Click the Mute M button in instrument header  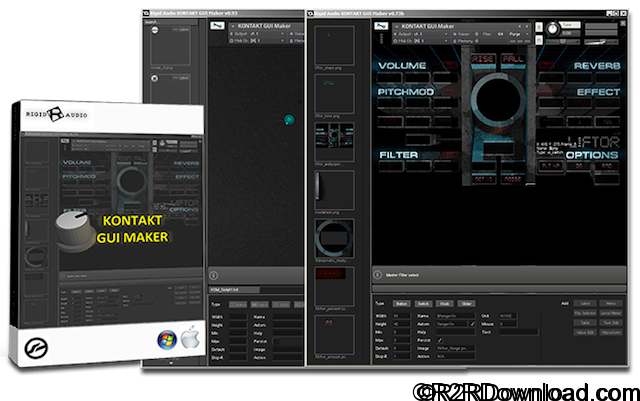(x=539, y=40)
